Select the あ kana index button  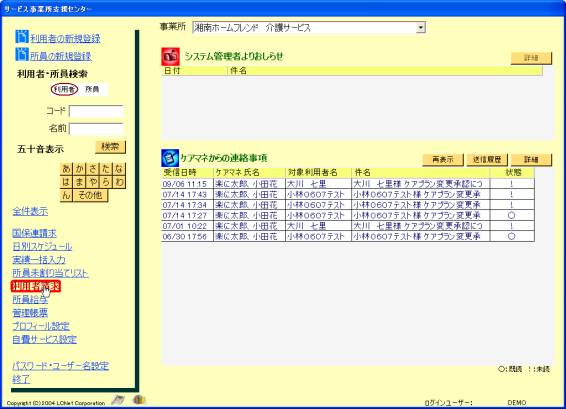66,169
